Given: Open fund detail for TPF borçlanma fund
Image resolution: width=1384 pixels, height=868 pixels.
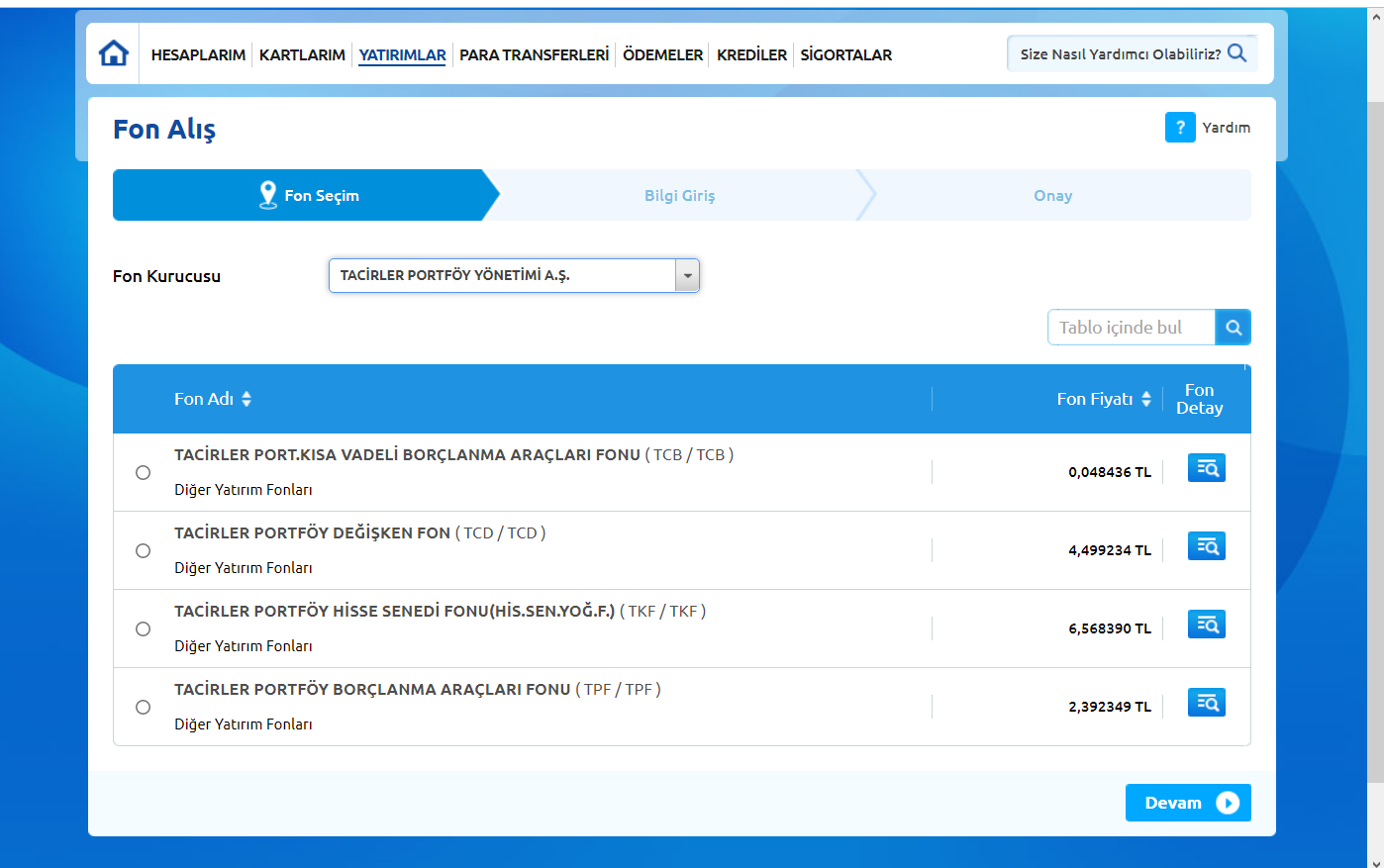Looking at the screenshot, I should 1207,703.
